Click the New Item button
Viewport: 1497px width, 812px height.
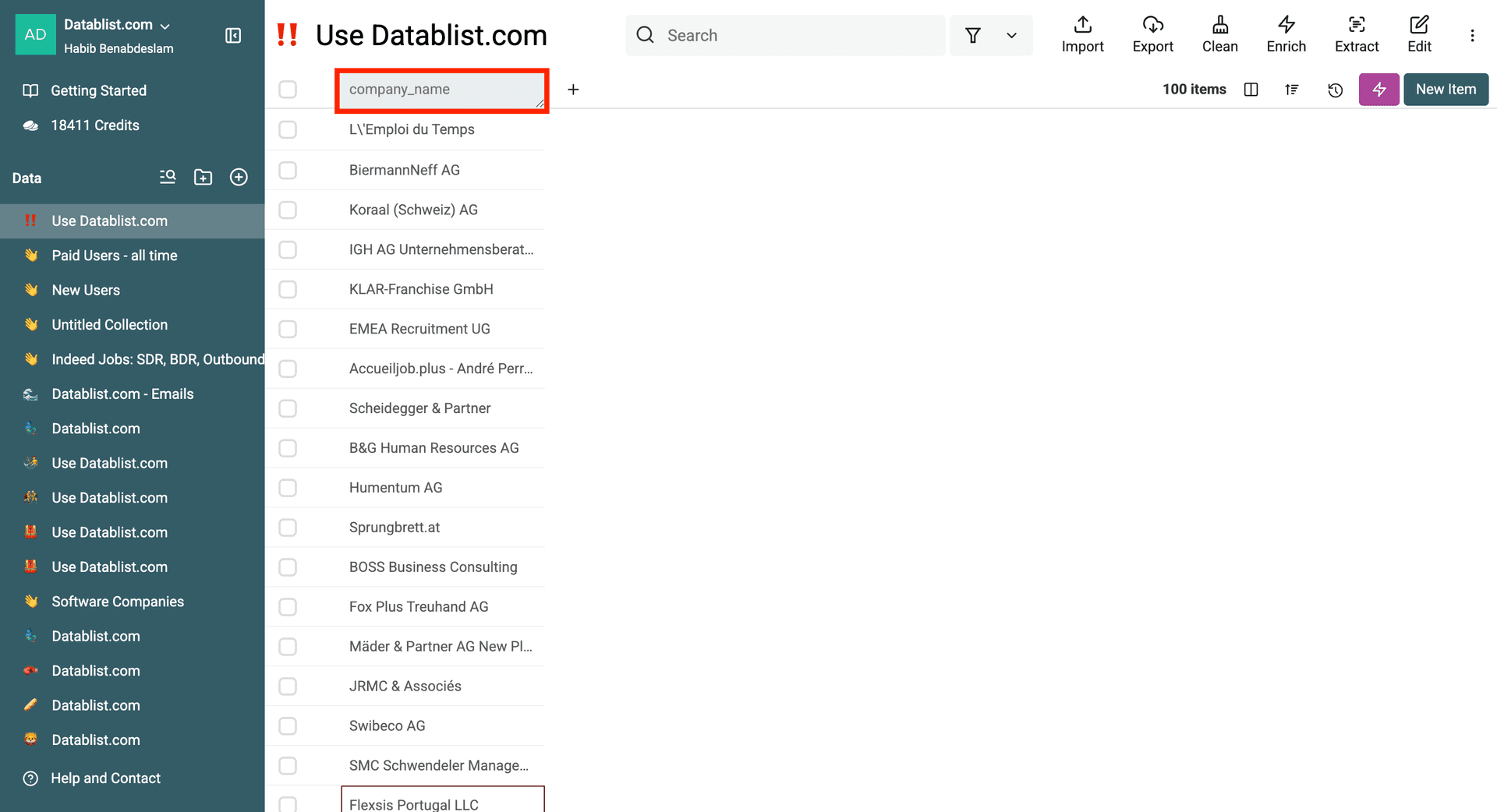1446,90
